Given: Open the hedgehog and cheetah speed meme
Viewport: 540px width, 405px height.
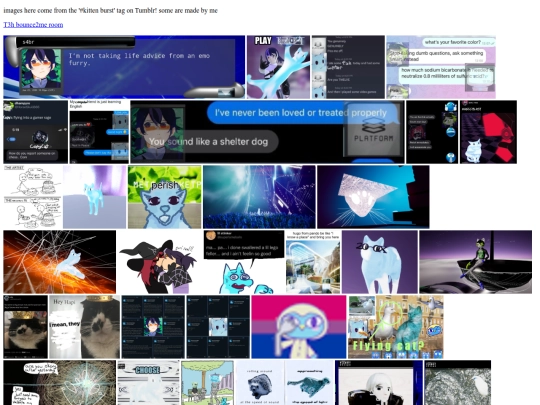Looking at the screenshot, I should pos(284,383).
